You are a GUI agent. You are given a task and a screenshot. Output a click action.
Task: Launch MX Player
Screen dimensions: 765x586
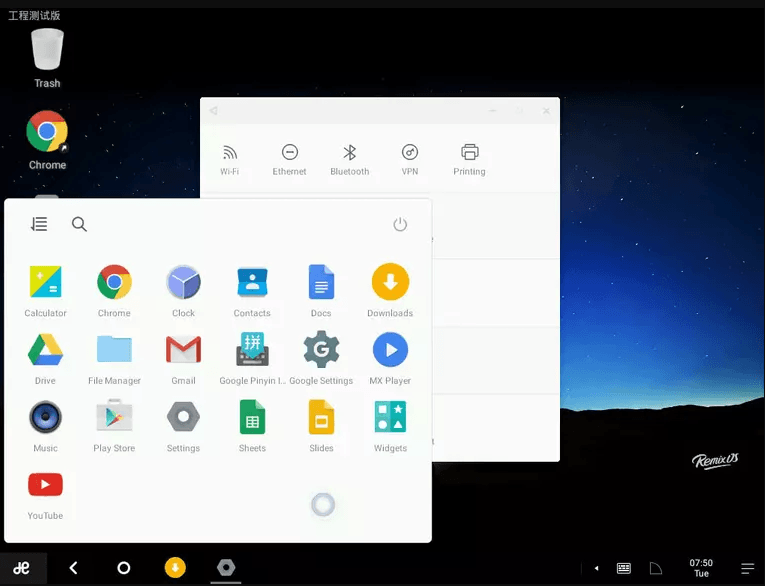[390, 359]
